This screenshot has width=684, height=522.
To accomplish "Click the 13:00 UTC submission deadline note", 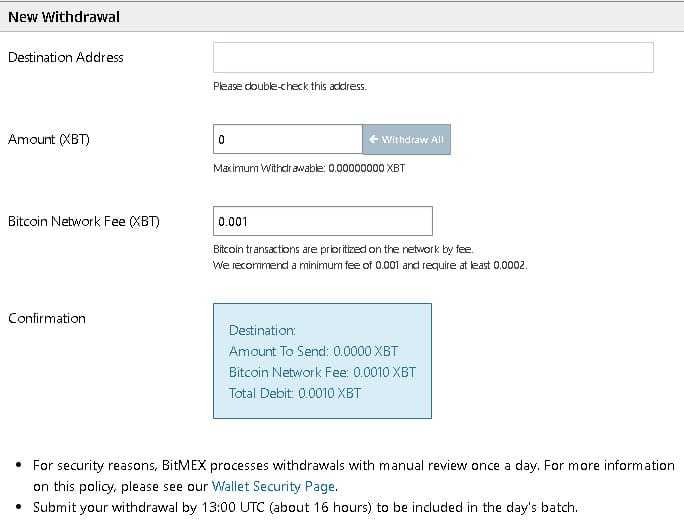I will point(305,508).
